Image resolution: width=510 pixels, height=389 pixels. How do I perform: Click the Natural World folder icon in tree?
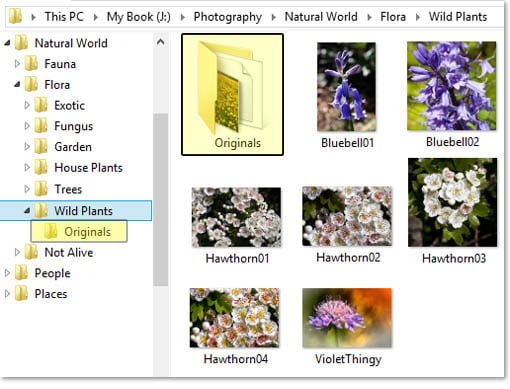pos(21,43)
